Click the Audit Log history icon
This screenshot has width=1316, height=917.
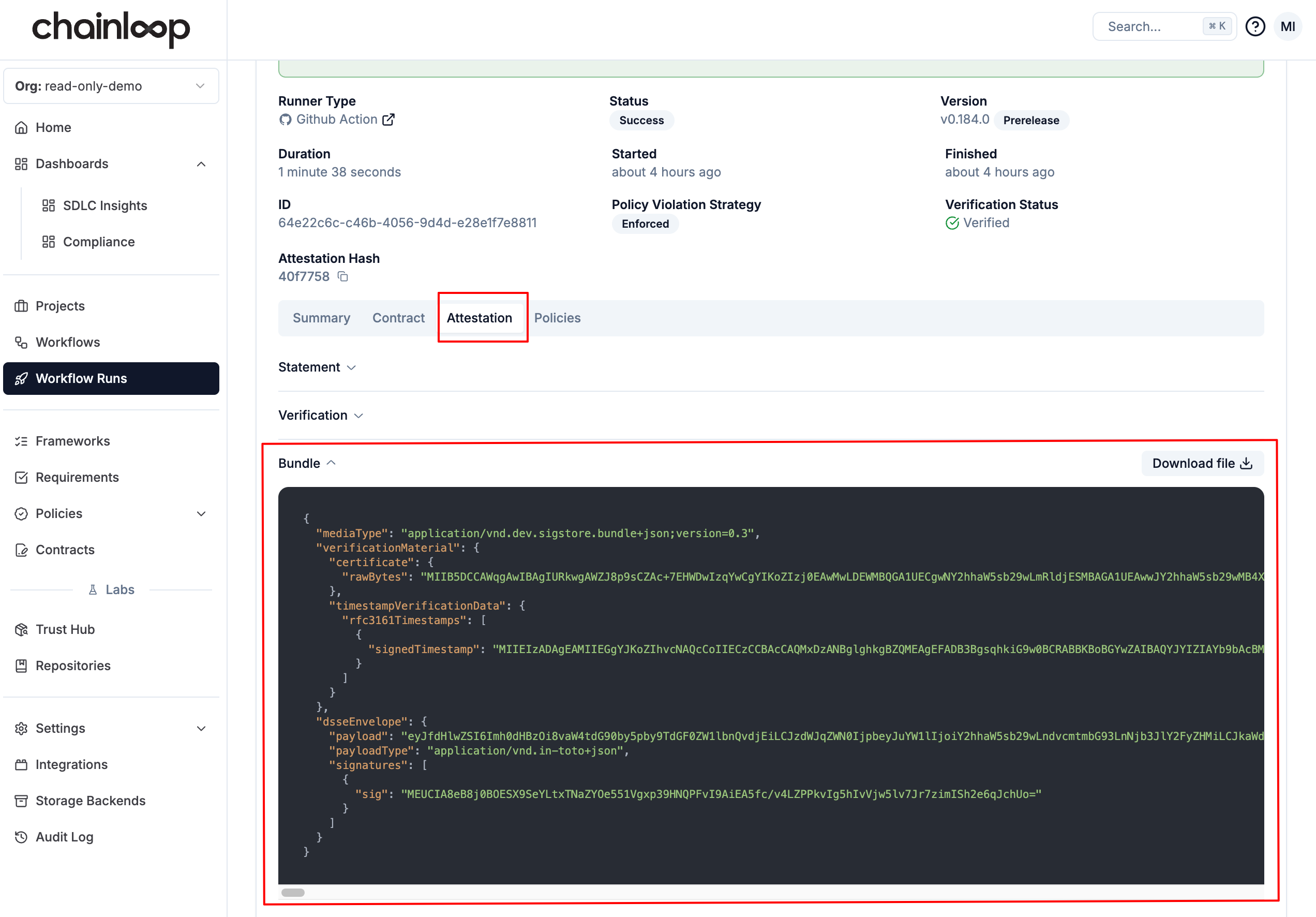pos(21,837)
